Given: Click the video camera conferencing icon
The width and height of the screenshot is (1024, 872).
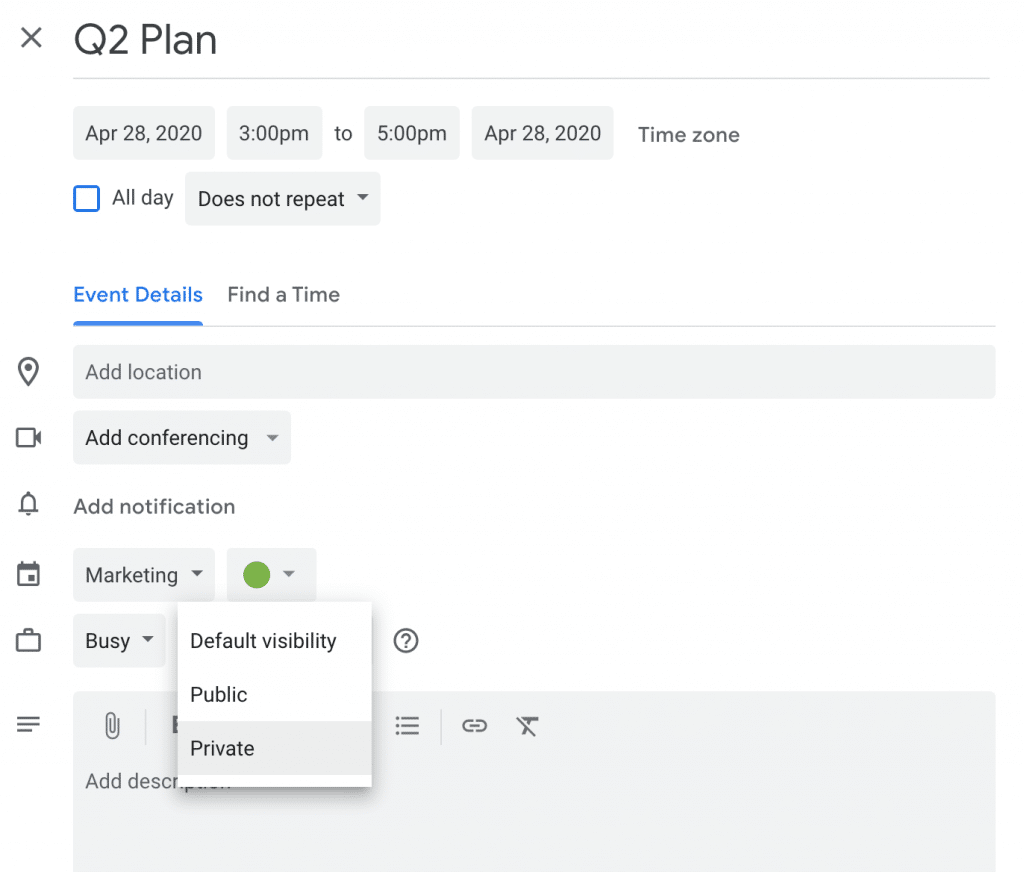Looking at the screenshot, I should click(x=29, y=438).
